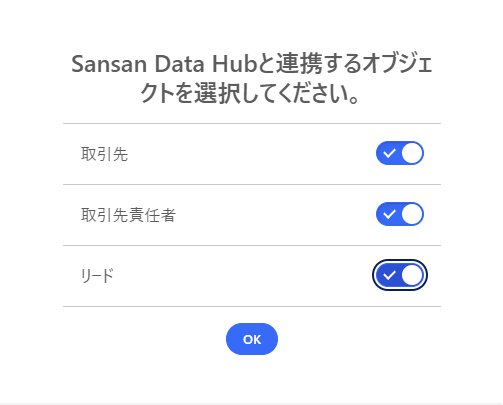Turn off the 取引先責任者 toggle
The height and width of the screenshot is (405, 503).
pos(400,214)
